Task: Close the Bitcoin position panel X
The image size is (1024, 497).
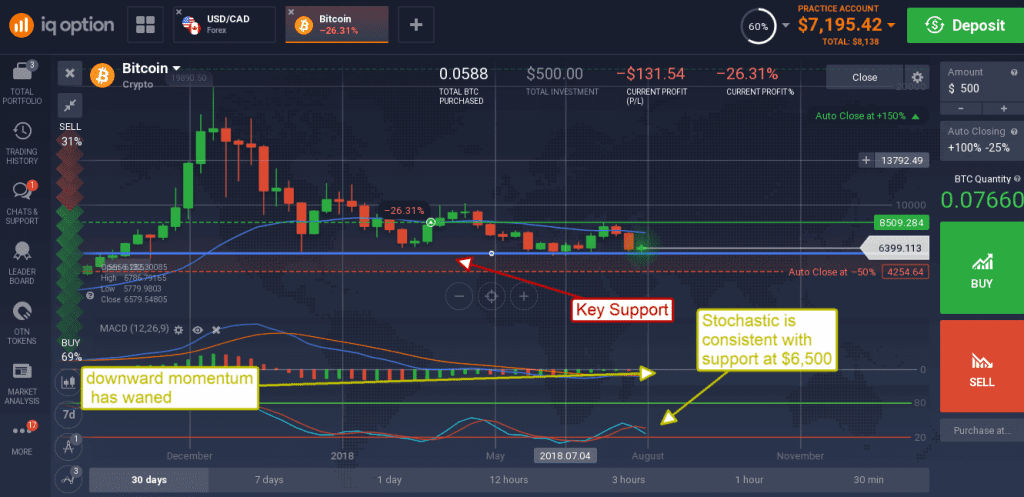Action: click(70, 73)
